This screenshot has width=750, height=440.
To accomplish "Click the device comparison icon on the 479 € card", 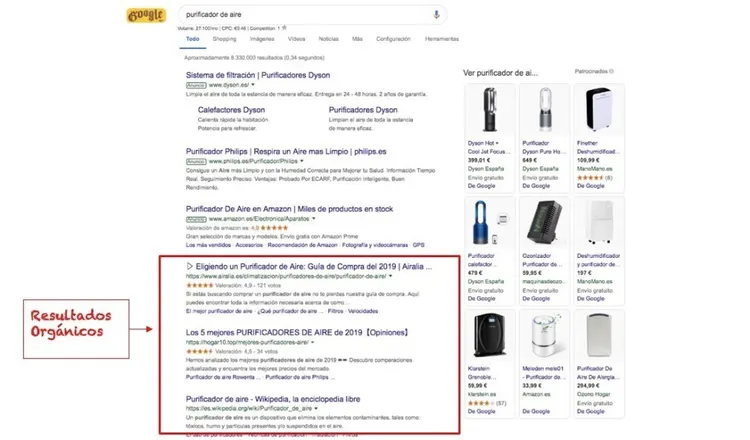I will coord(502,220).
